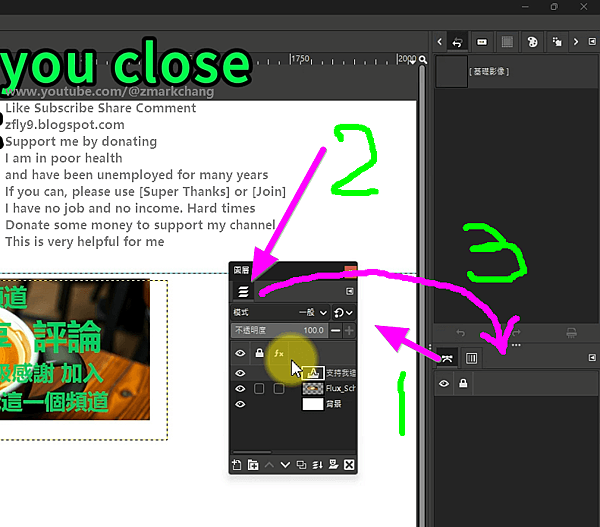Select the white 背景 layer thumbnail

coord(313,404)
